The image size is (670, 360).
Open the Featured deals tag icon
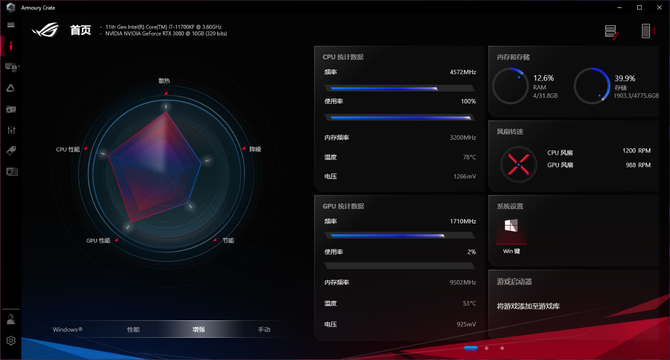tap(11, 150)
